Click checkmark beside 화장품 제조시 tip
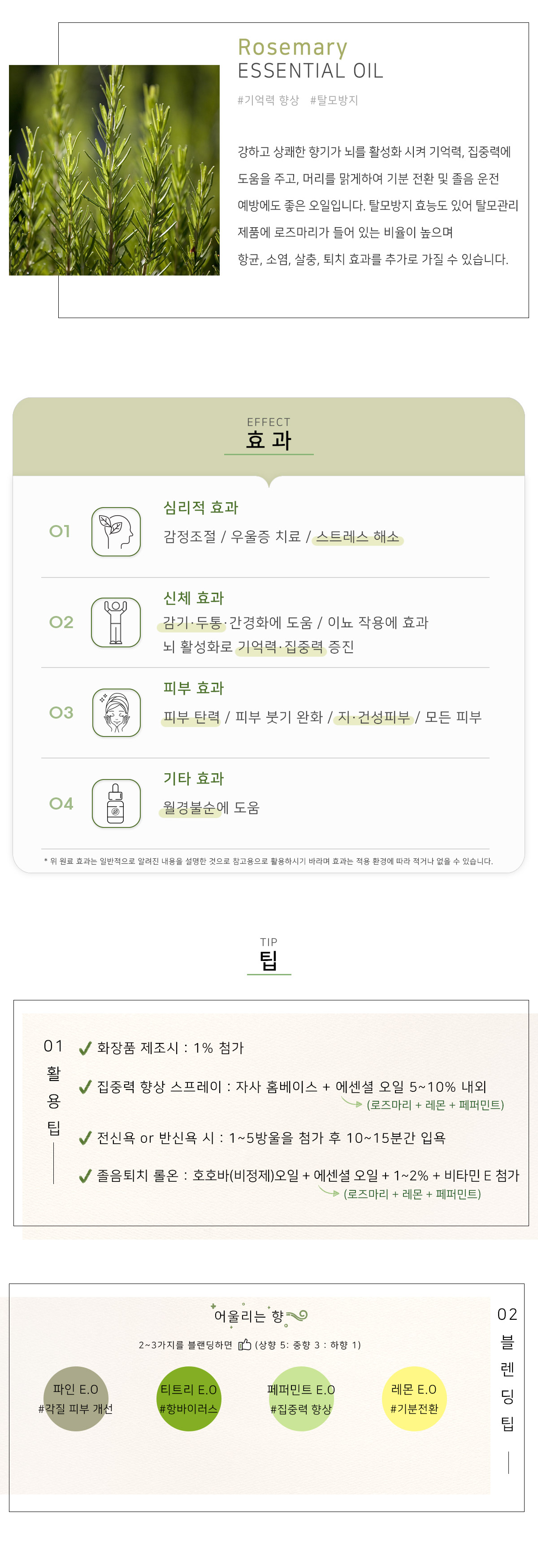This screenshot has width=538, height=1568. pyautogui.click(x=85, y=1048)
